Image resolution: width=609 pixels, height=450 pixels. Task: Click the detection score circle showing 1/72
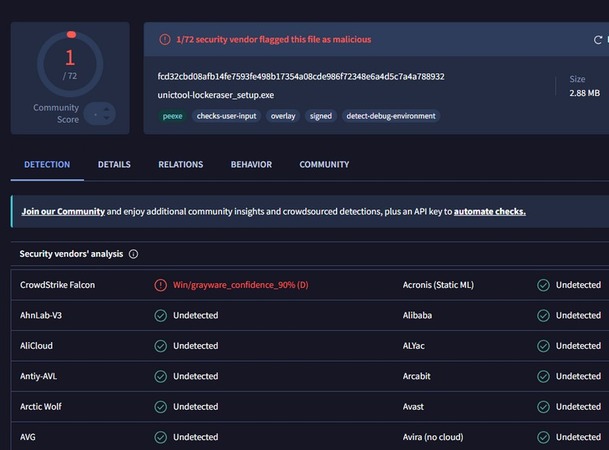[70, 64]
